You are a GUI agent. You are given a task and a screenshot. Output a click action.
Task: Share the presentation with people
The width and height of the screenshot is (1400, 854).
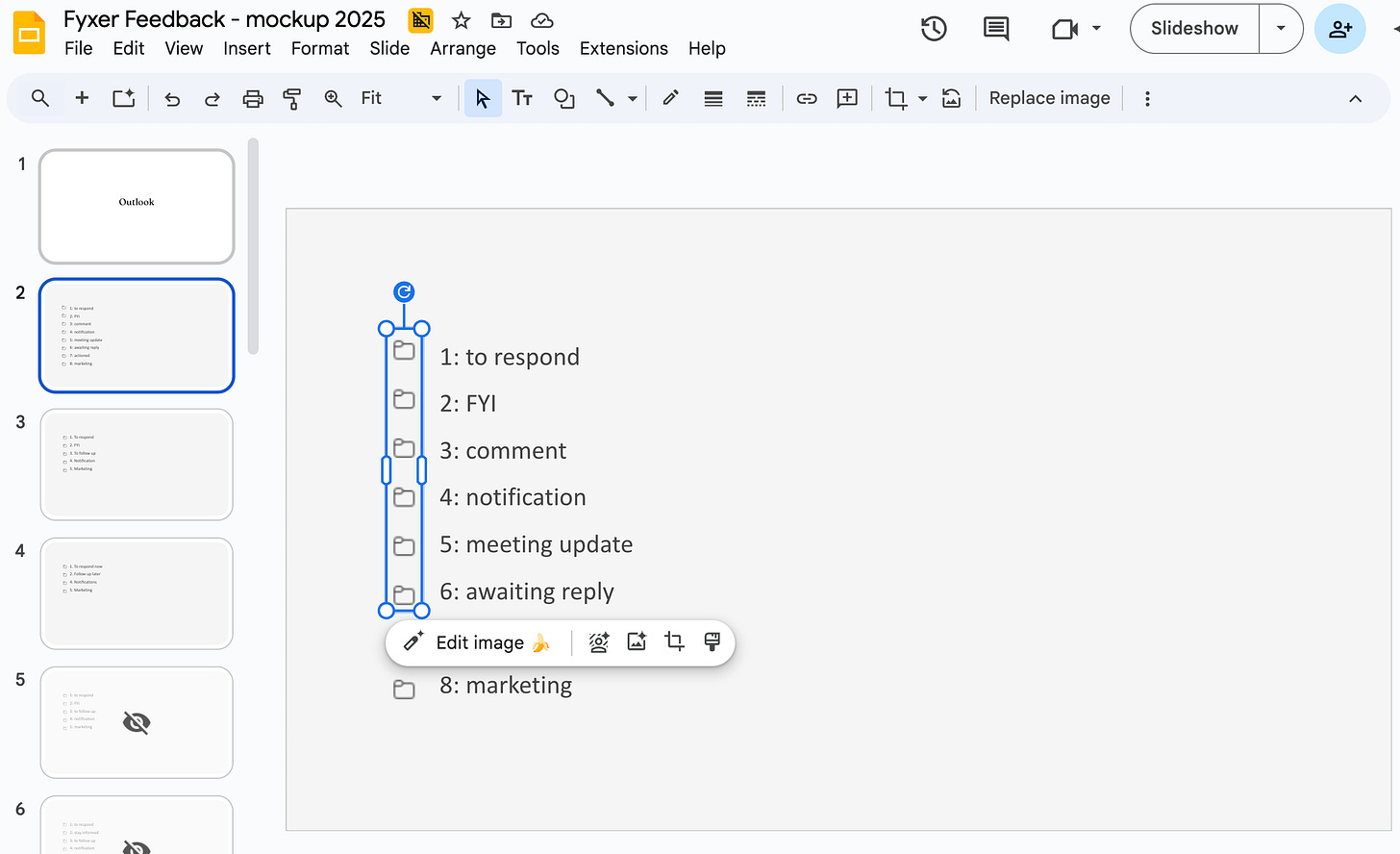coord(1339,29)
